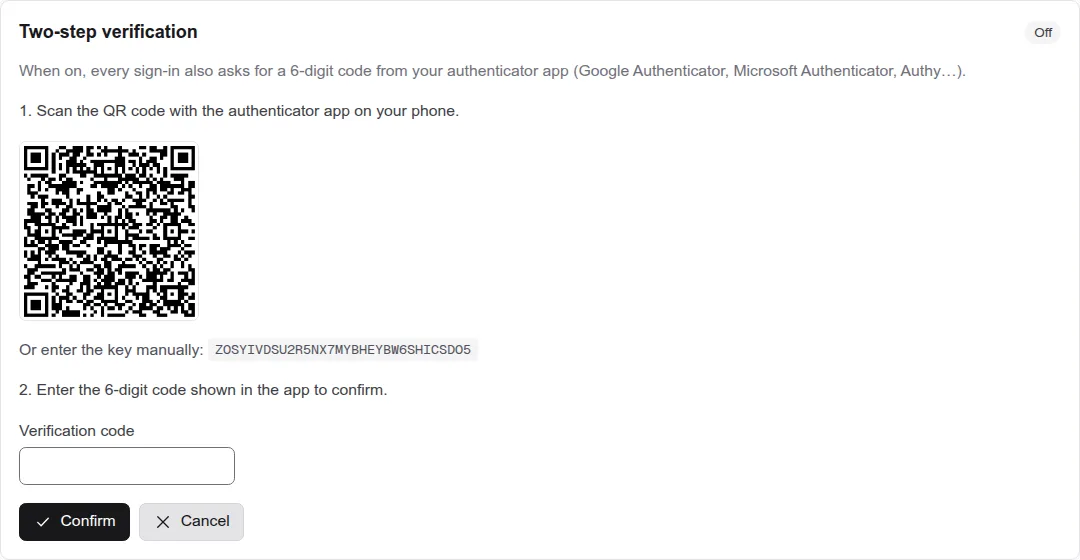
Task: Click the Off status badge
Action: pyautogui.click(x=1043, y=32)
